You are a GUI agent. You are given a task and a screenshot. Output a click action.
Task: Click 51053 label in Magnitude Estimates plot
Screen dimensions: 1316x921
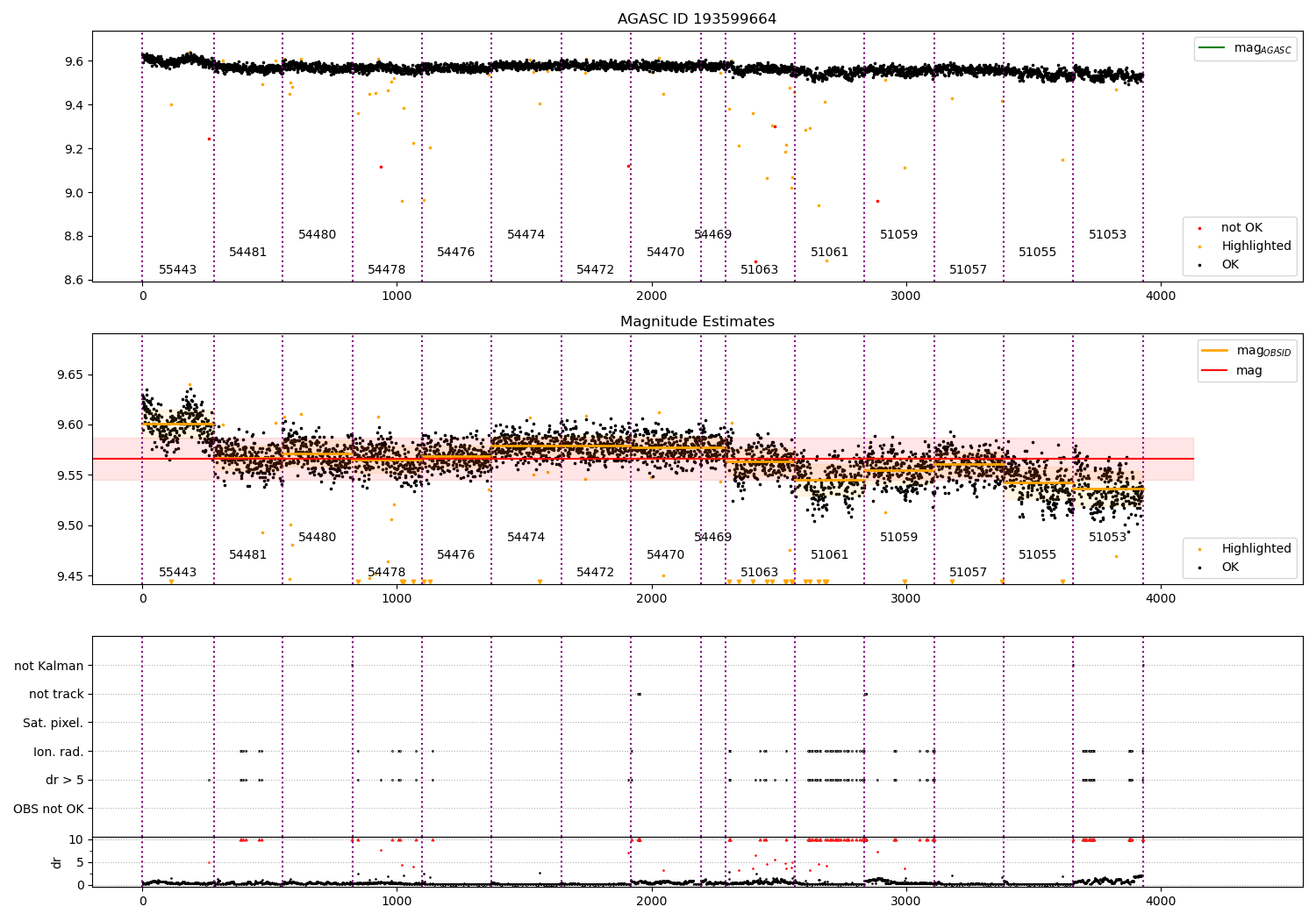tap(1107, 538)
